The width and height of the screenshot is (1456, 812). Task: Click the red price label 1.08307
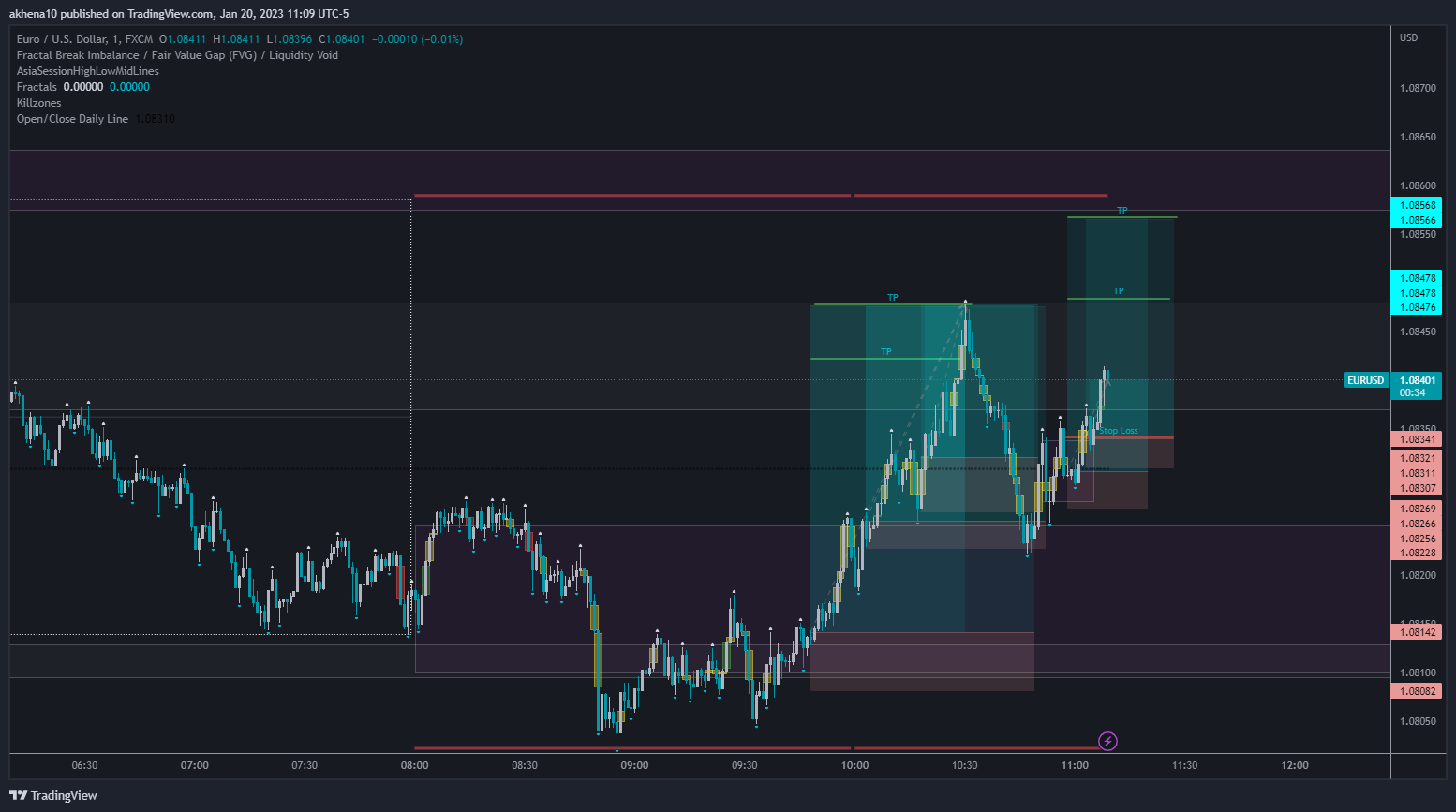click(x=1417, y=488)
